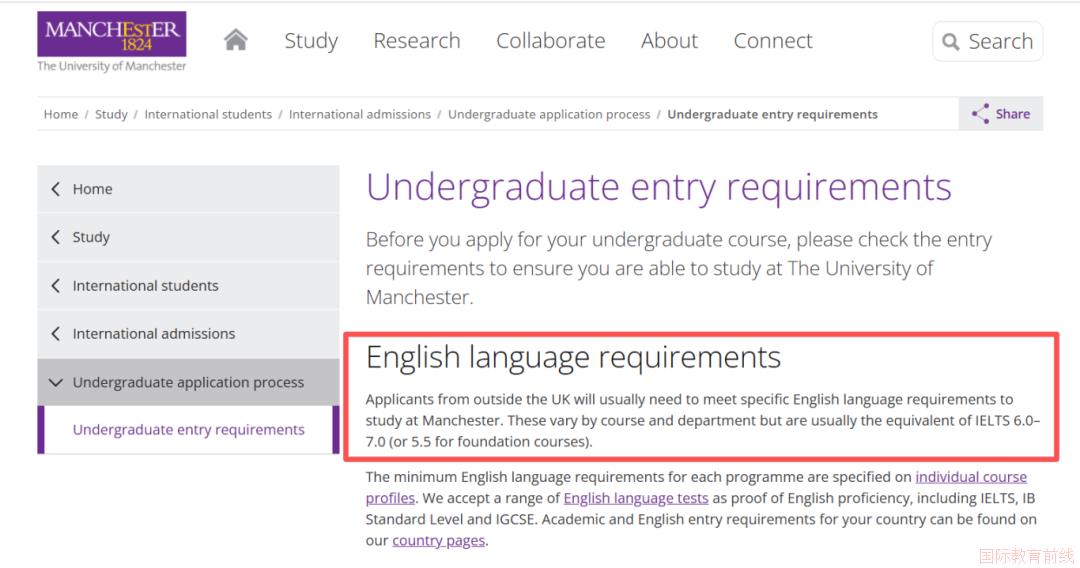The width and height of the screenshot is (1080, 568).
Task: Click chevron beside International admissions
Action: coord(55,334)
